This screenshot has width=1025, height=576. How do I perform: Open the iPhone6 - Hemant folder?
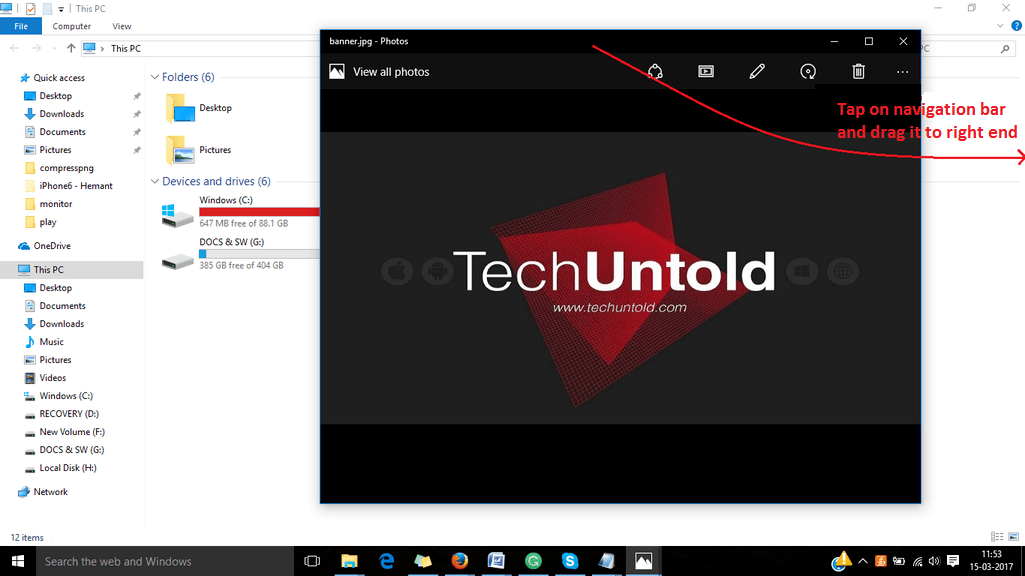(x=69, y=186)
